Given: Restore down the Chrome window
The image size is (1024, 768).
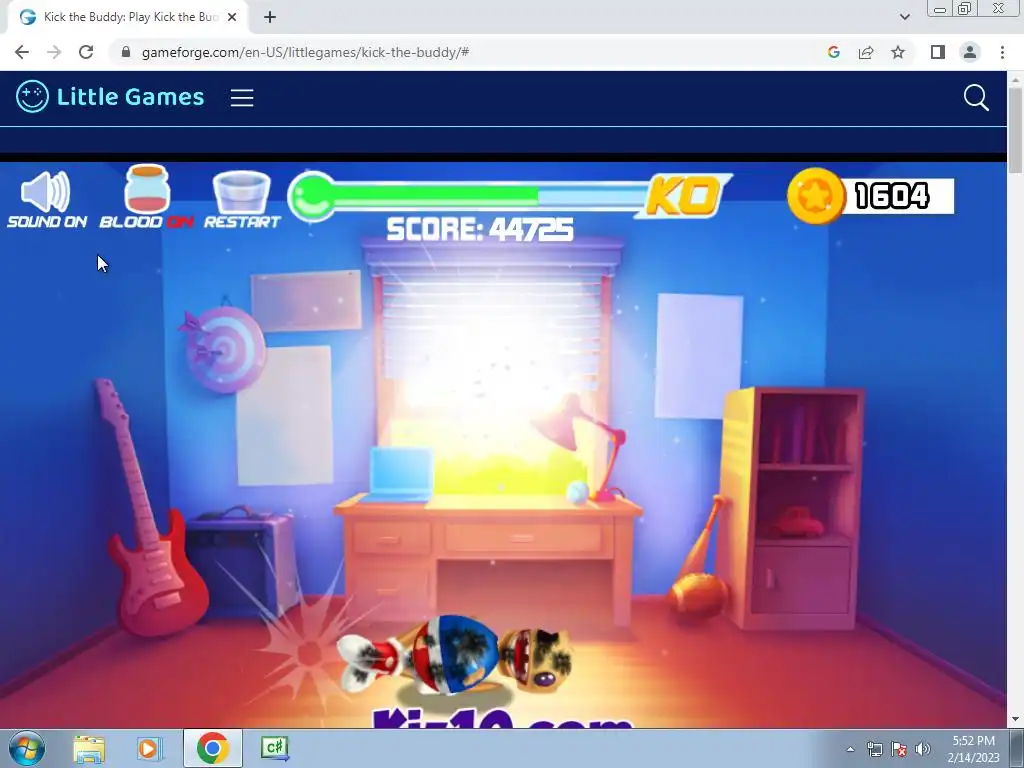Looking at the screenshot, I should point(964,8).
